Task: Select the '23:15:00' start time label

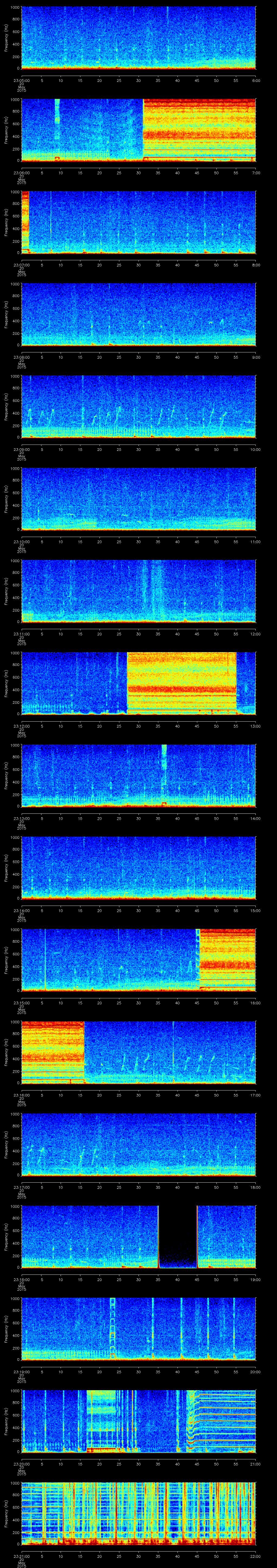Action: 21,1003
